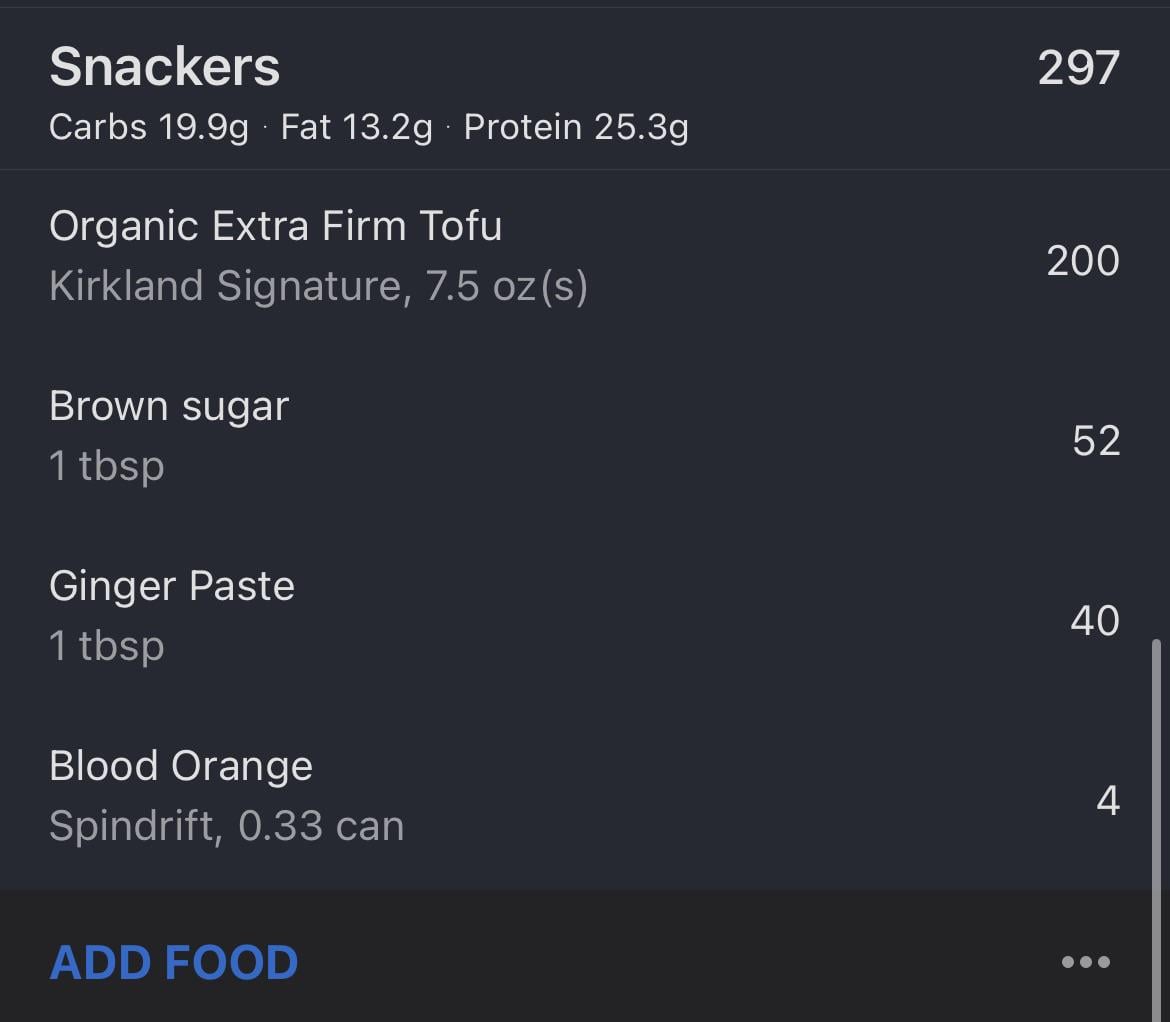Tap the Fat 13.2g macro label
The width and height of the screenshot is (1170, 1022).
(x=357, y=128)
